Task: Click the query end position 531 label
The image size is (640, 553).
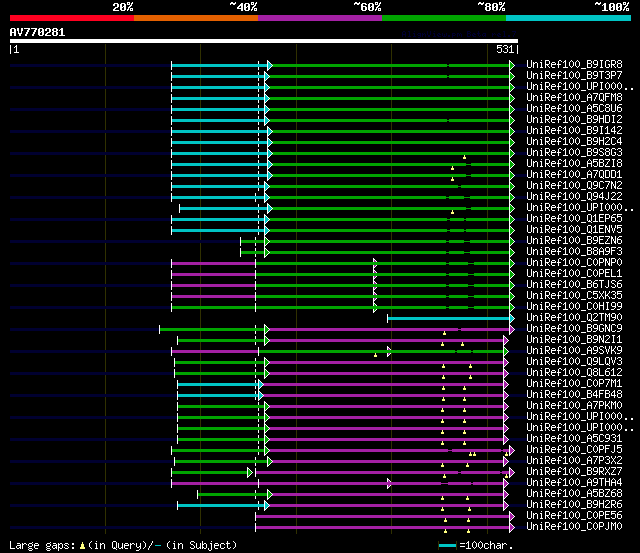Action: [x=505, y=49]
